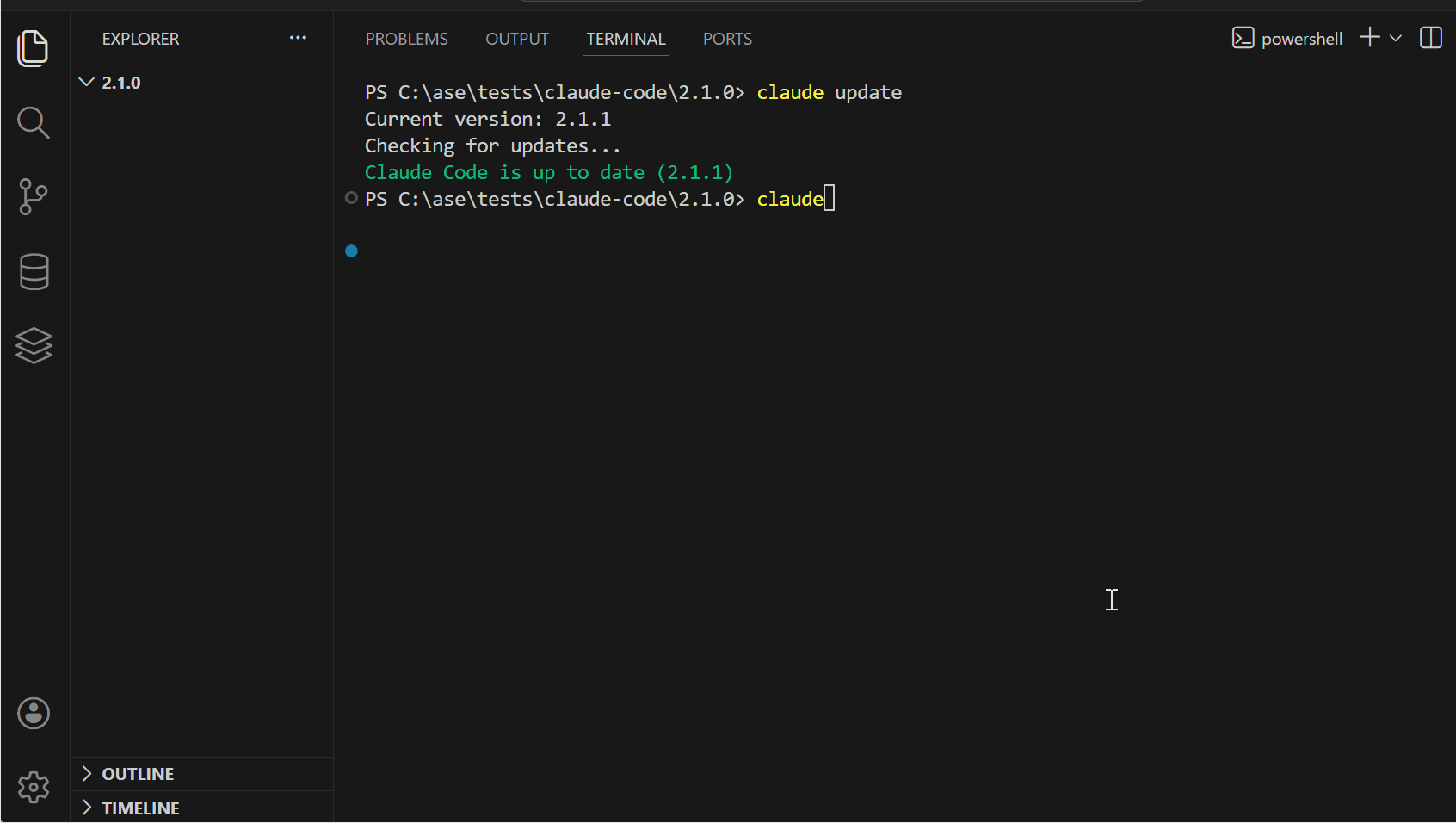Click the hollow circle command decoration
Image resolution: width=1456 pixels, height=823 pixels.
click(351, 198)
